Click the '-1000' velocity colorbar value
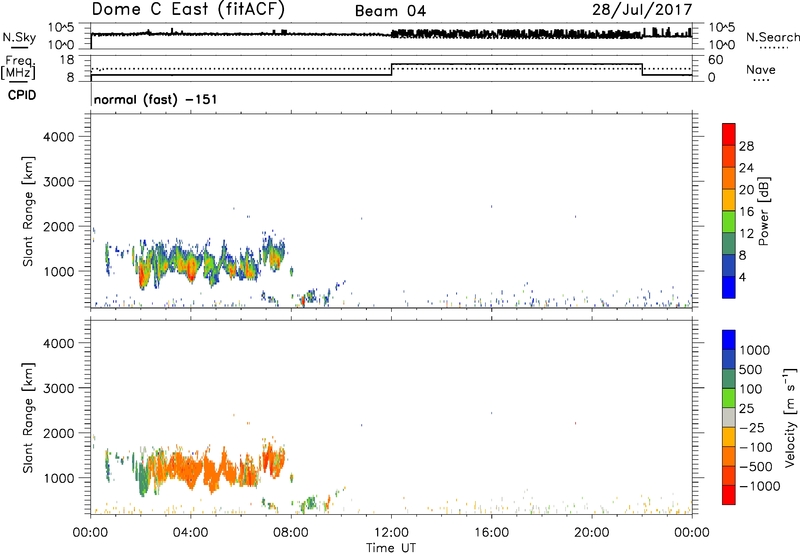This screenshot has height=554, width=800. point(760,486)
